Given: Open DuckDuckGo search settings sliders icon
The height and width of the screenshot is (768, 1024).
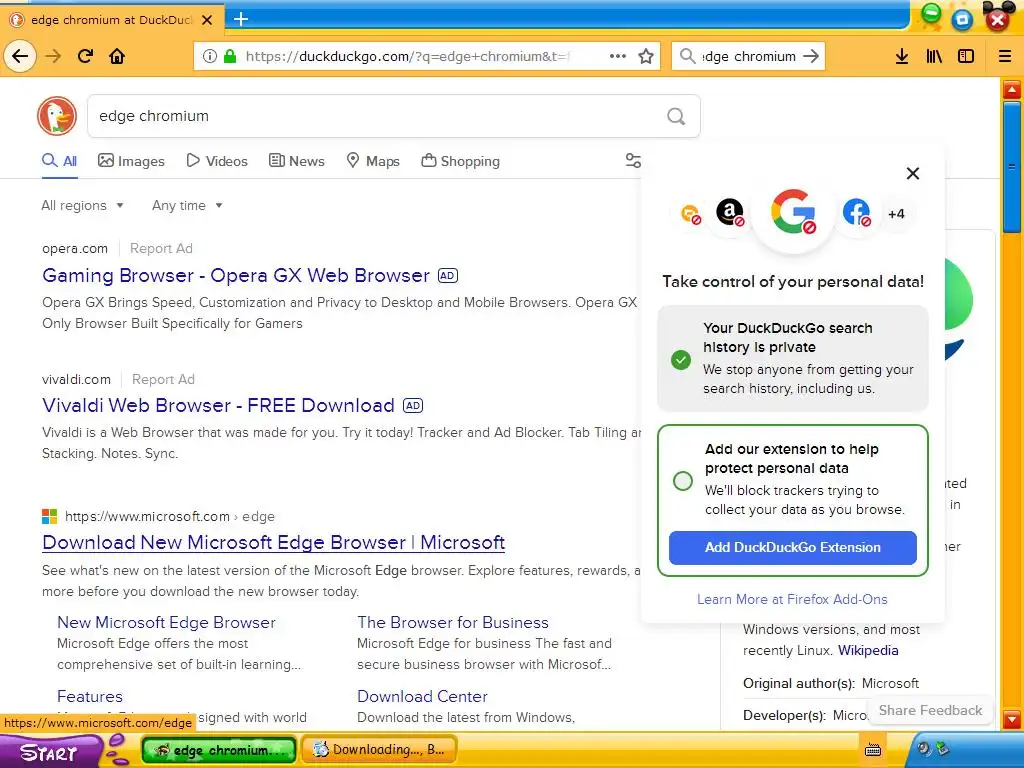Looking at the screenshot, I should pos(633,161).
